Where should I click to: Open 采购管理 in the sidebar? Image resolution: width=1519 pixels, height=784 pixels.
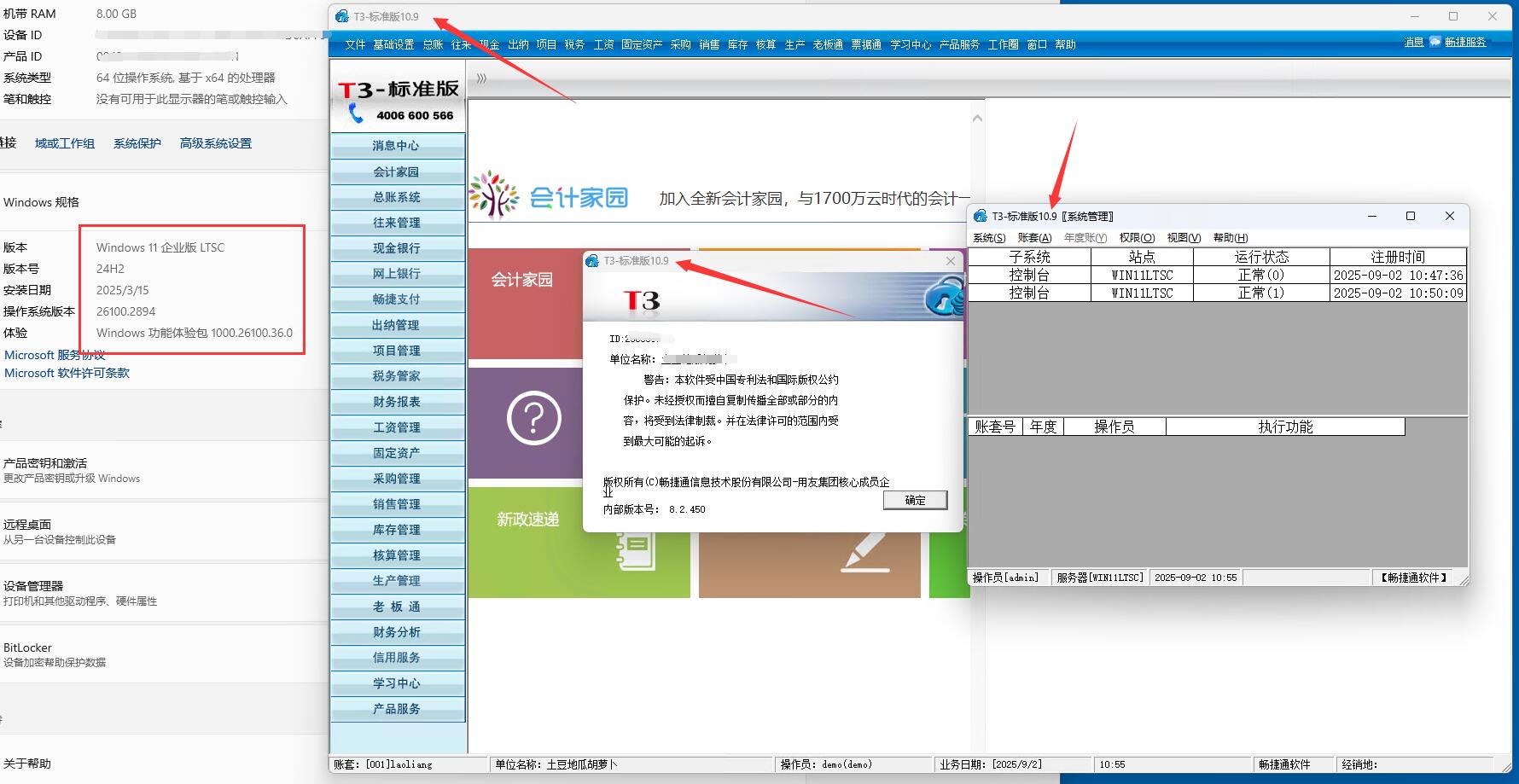pyautogui.click(x=397, y=479)
